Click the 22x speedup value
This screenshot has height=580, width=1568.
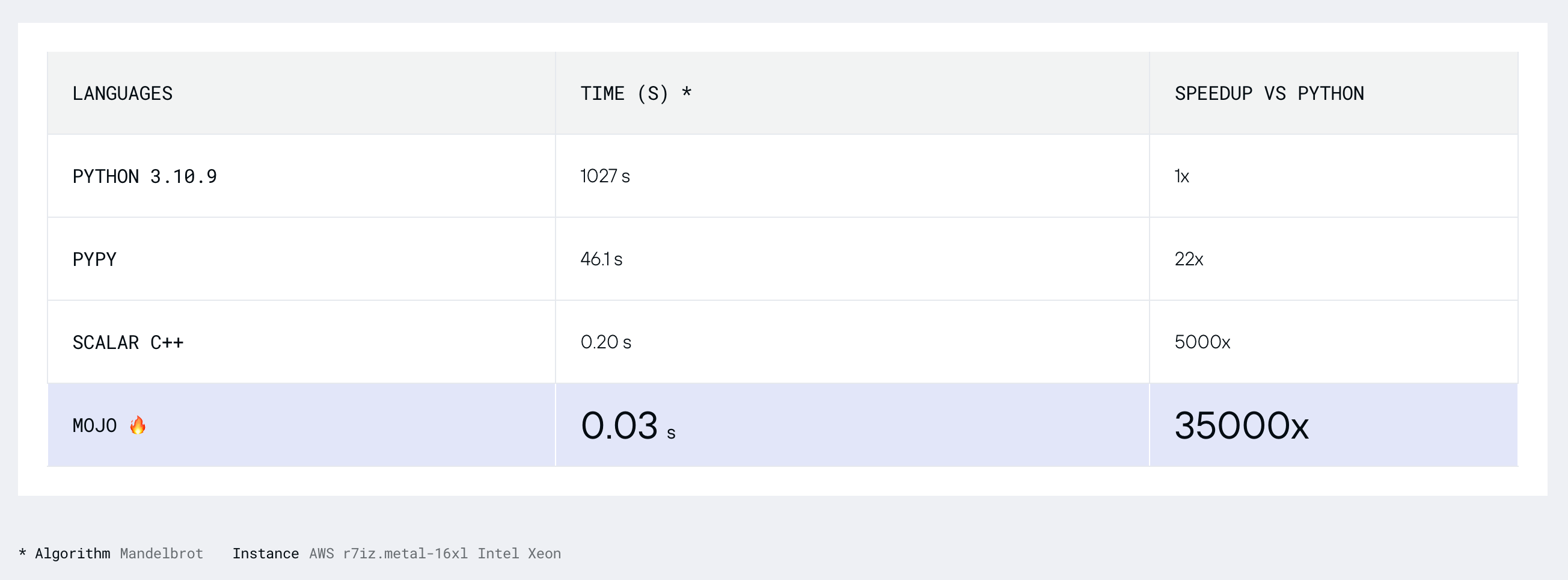tap(1188, 259)
